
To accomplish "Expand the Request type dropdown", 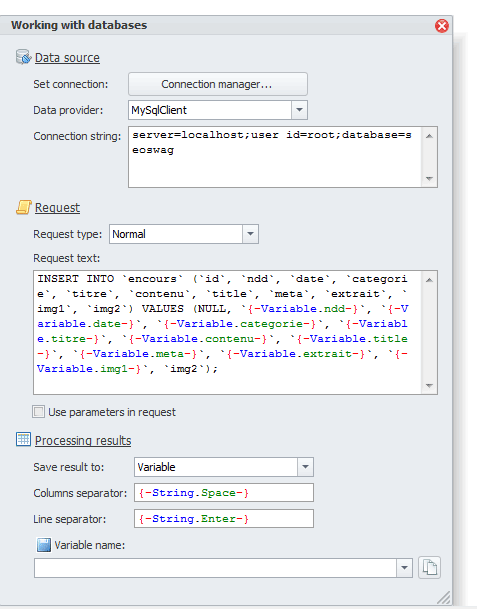I will [251, 234].
